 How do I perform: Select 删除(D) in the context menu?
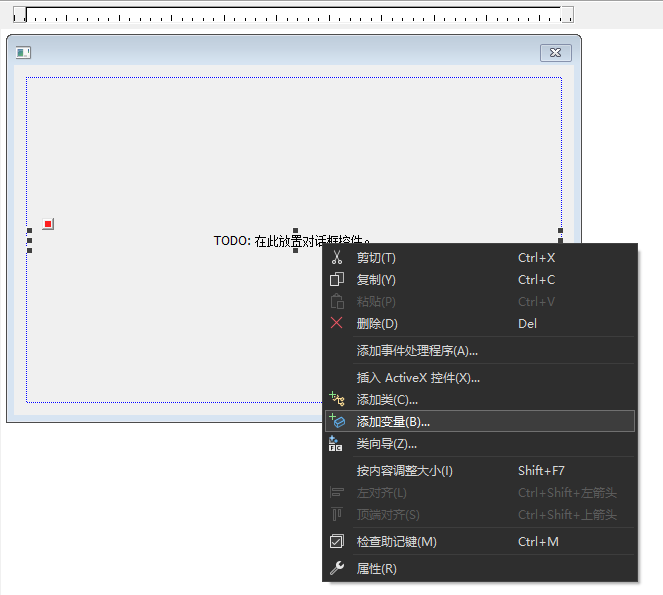click(480, 324)
